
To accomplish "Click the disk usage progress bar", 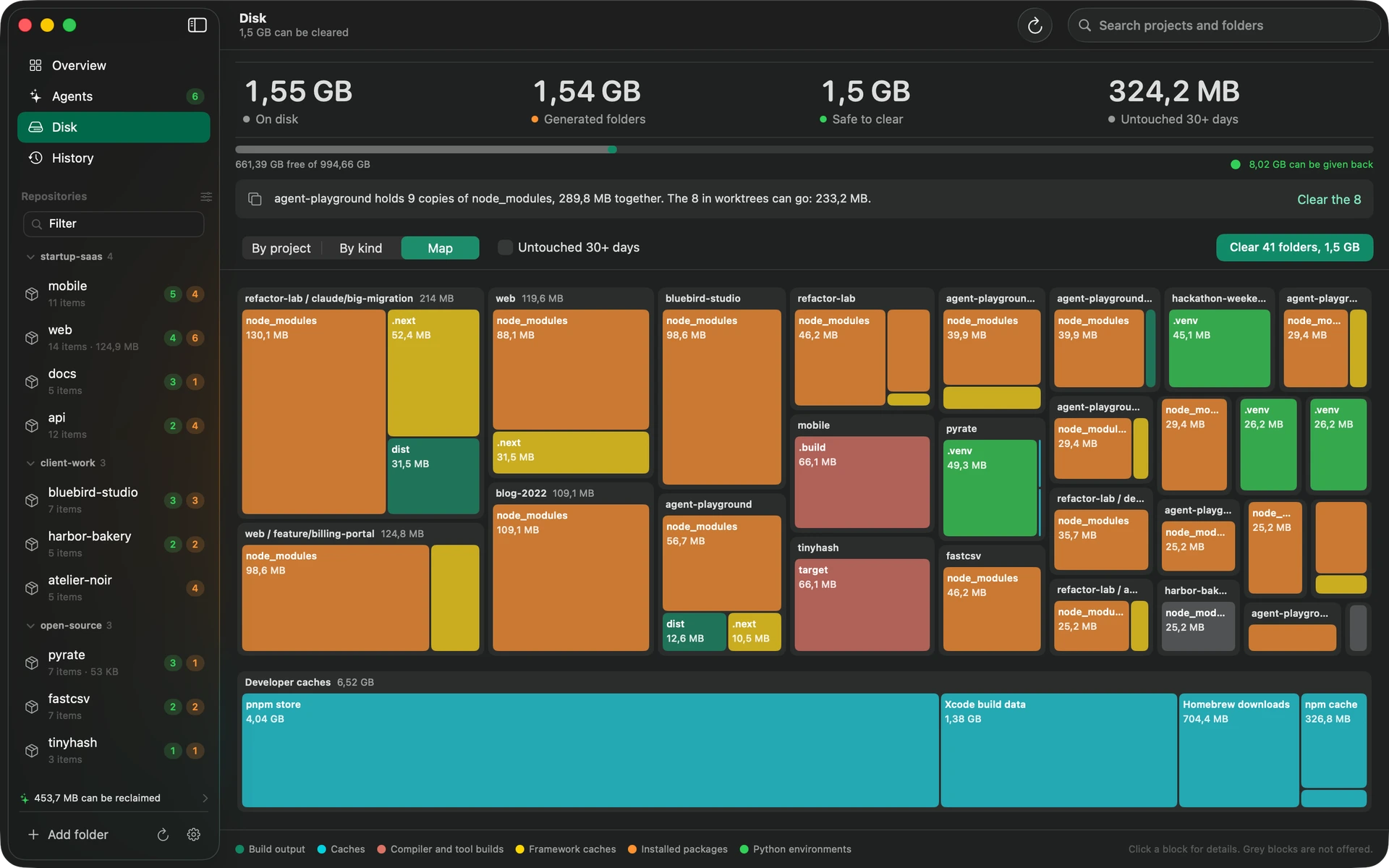I will tap(804, 150).
